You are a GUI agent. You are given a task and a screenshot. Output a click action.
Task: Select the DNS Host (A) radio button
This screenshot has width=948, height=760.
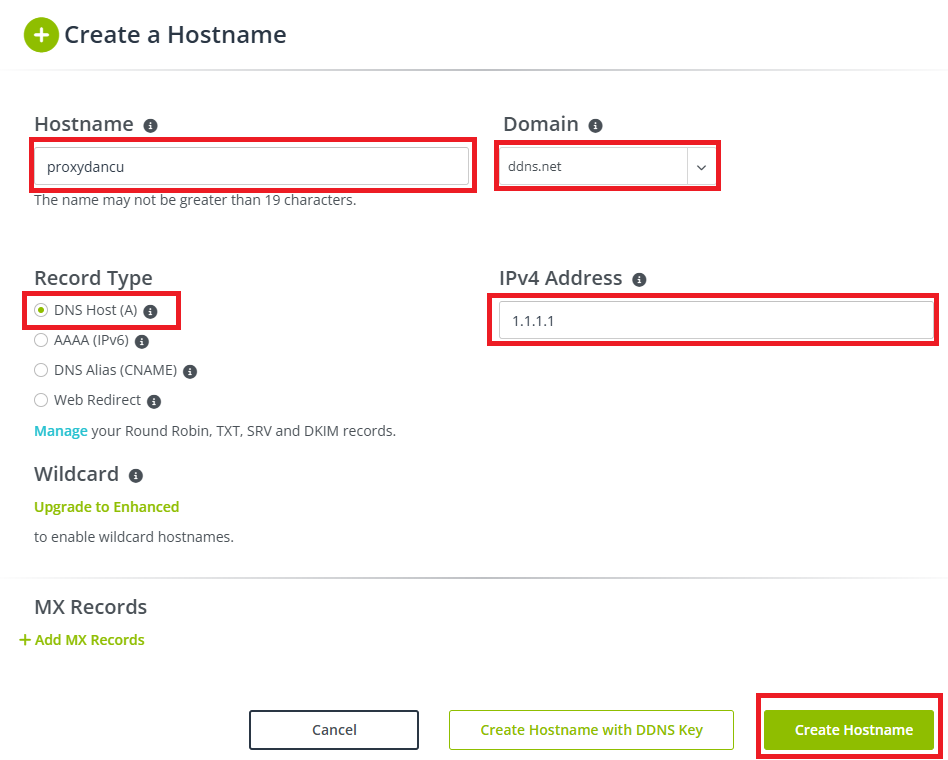tap(41, 310)
